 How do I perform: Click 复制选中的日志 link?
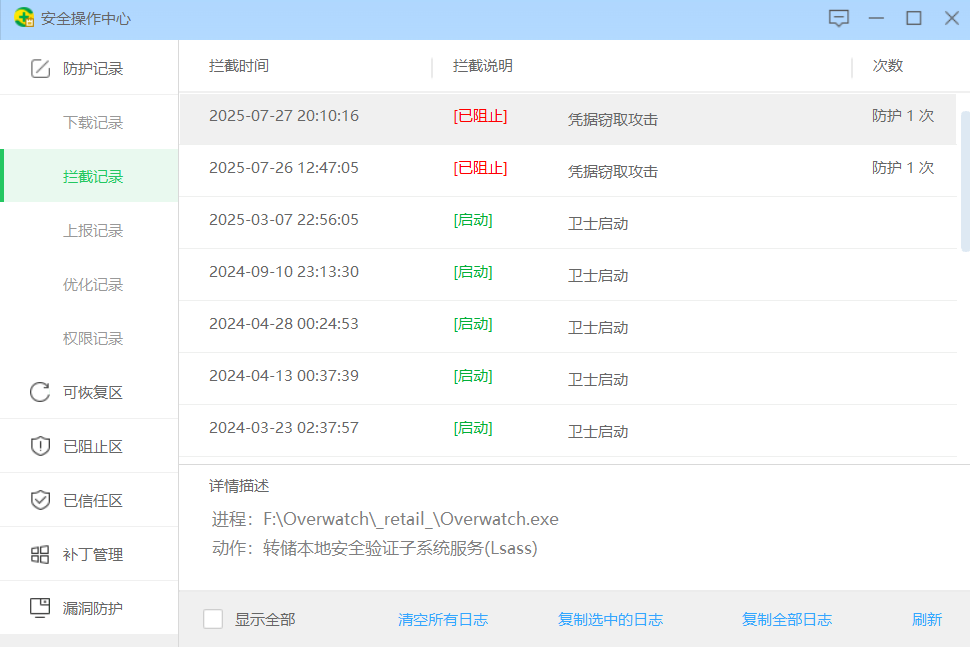(610, 620)
